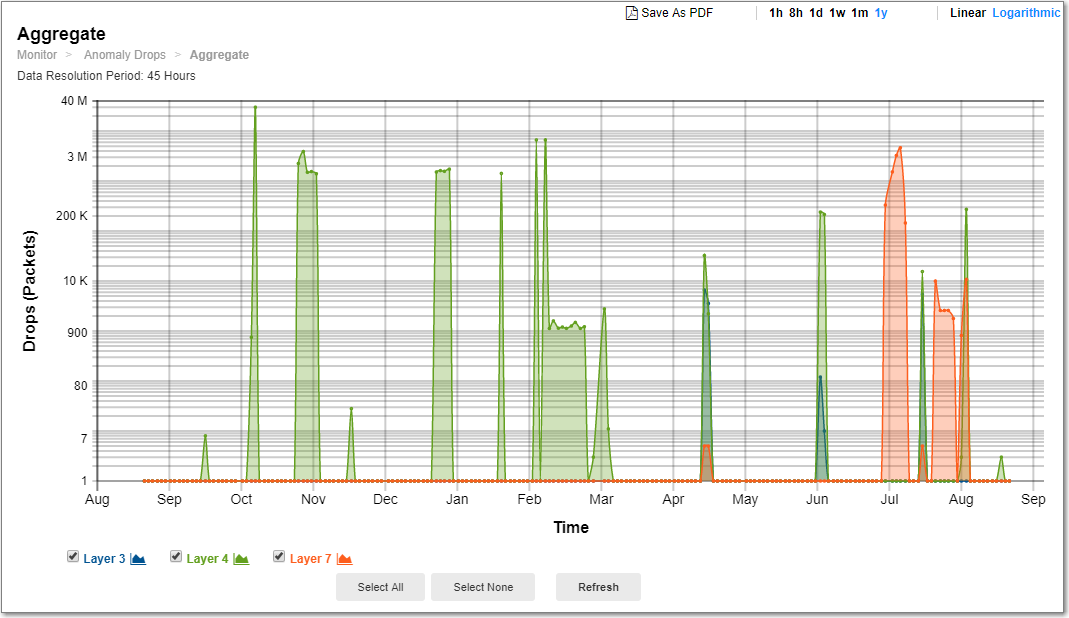The width and height of the screenshot is (1069, 618).
Task: Click the orange Layer 7 peak point in July
Action: (900, 148)
